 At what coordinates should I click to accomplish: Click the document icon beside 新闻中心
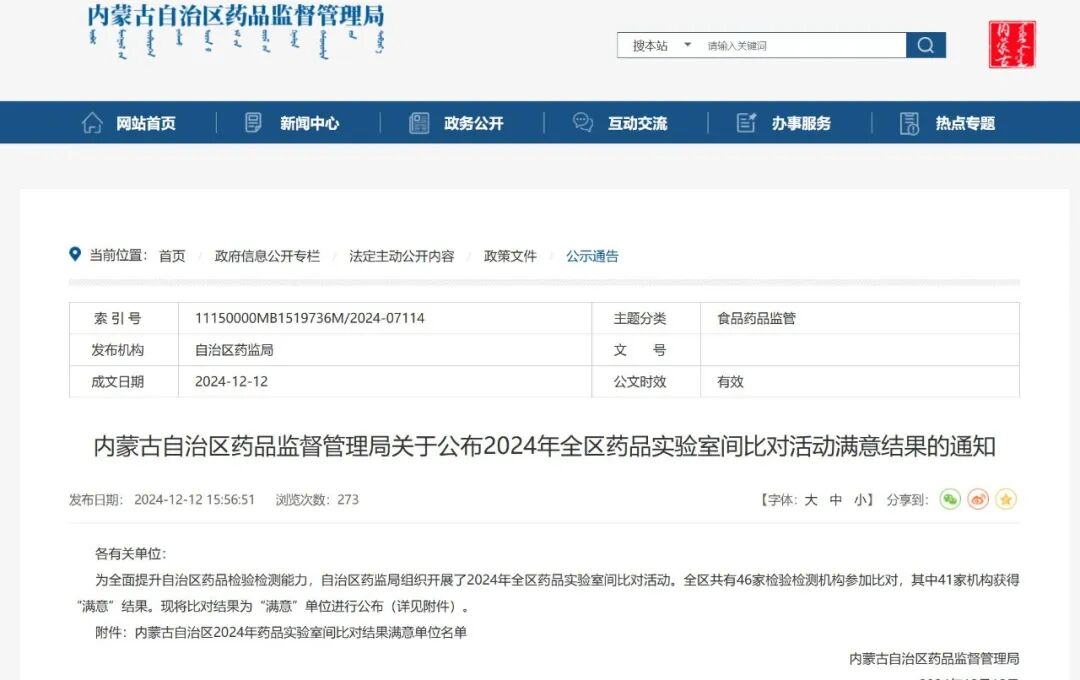253,123
